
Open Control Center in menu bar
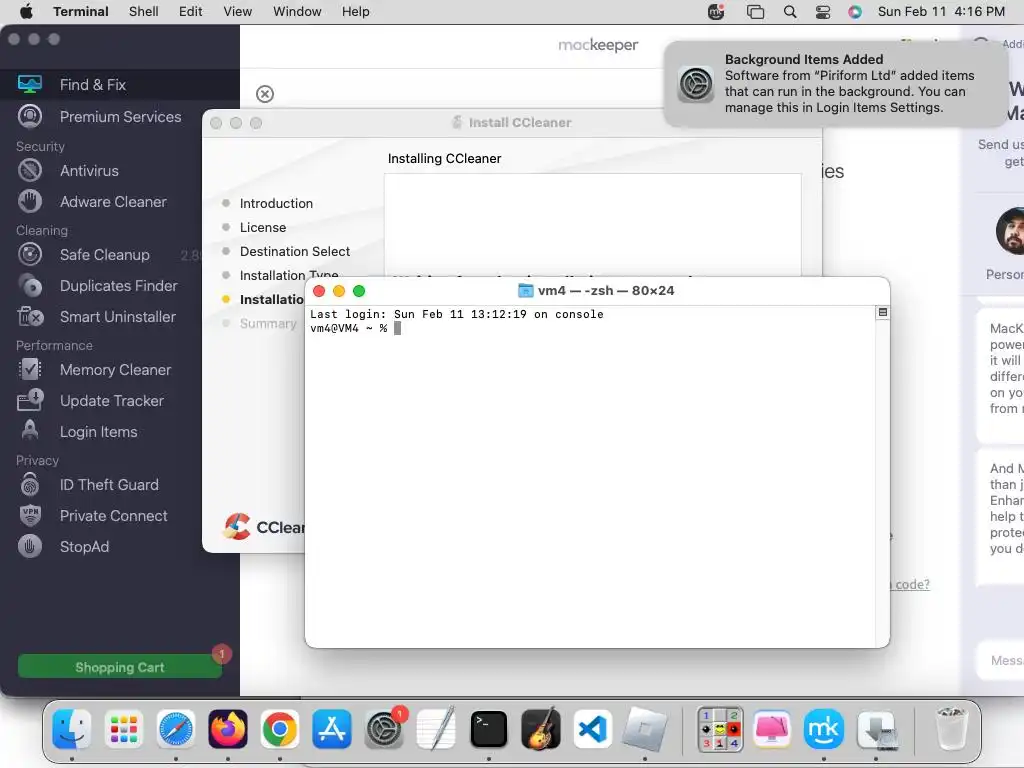pos(823,12)
